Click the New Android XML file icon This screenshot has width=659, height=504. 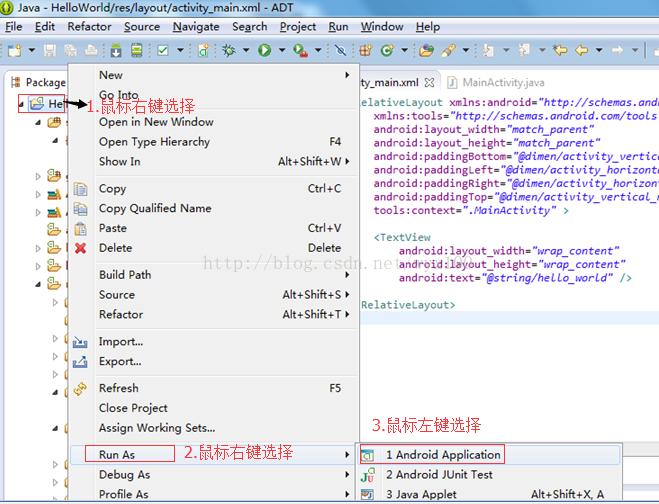tap(203, 50)
